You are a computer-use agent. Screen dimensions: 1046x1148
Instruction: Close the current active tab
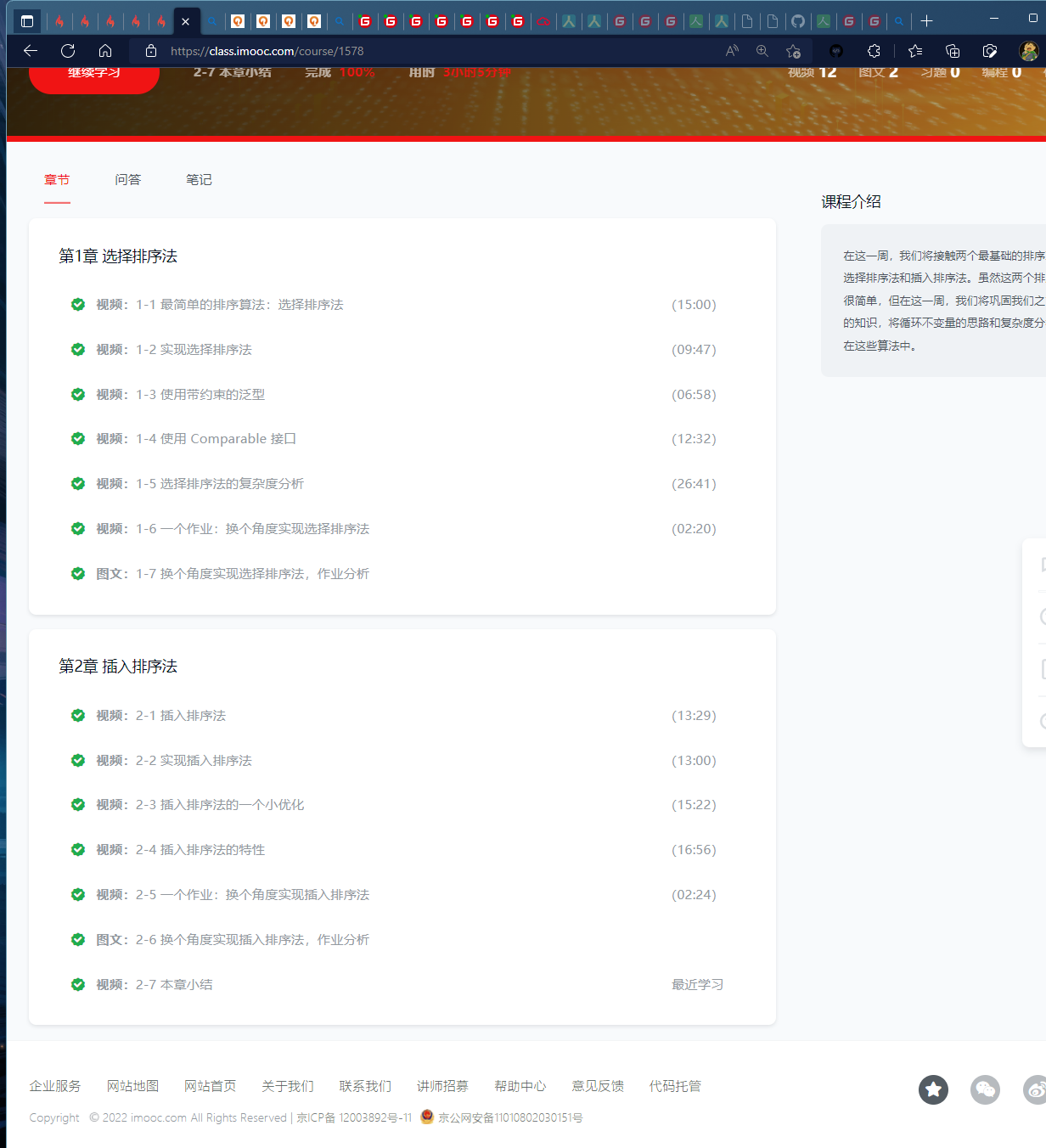(185, 21)
